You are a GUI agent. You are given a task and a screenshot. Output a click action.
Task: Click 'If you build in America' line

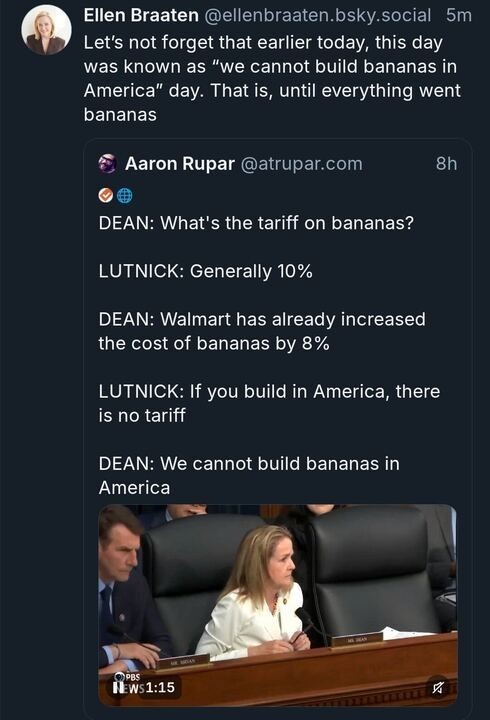pos(269,403)
